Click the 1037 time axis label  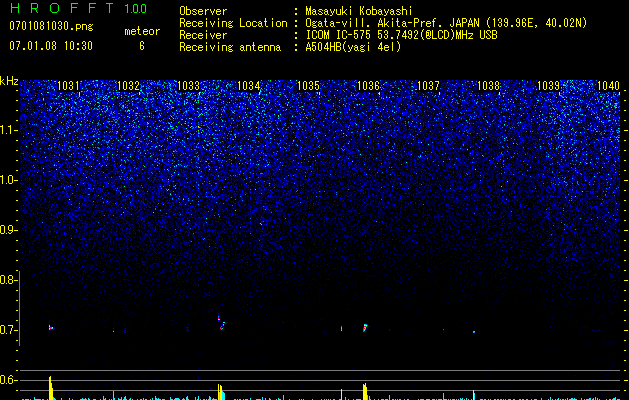coord(428,86)
